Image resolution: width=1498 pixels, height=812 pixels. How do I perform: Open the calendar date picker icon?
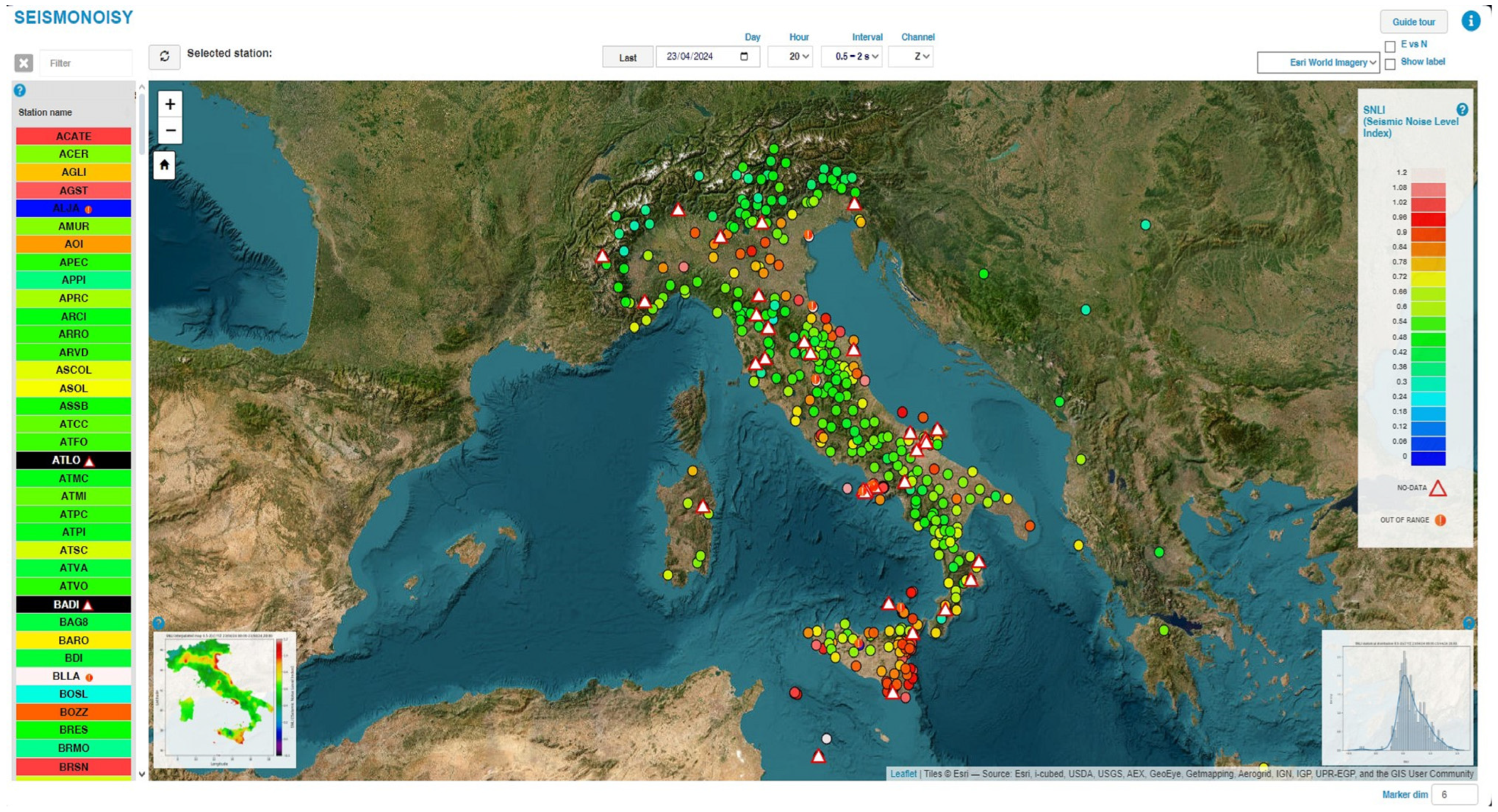744,56
